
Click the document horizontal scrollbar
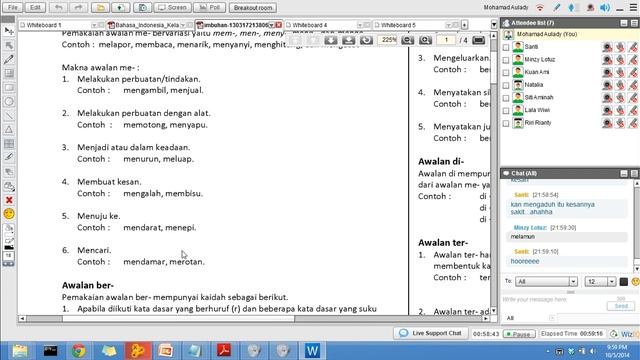pyautogui.click(x=253, y=319)
